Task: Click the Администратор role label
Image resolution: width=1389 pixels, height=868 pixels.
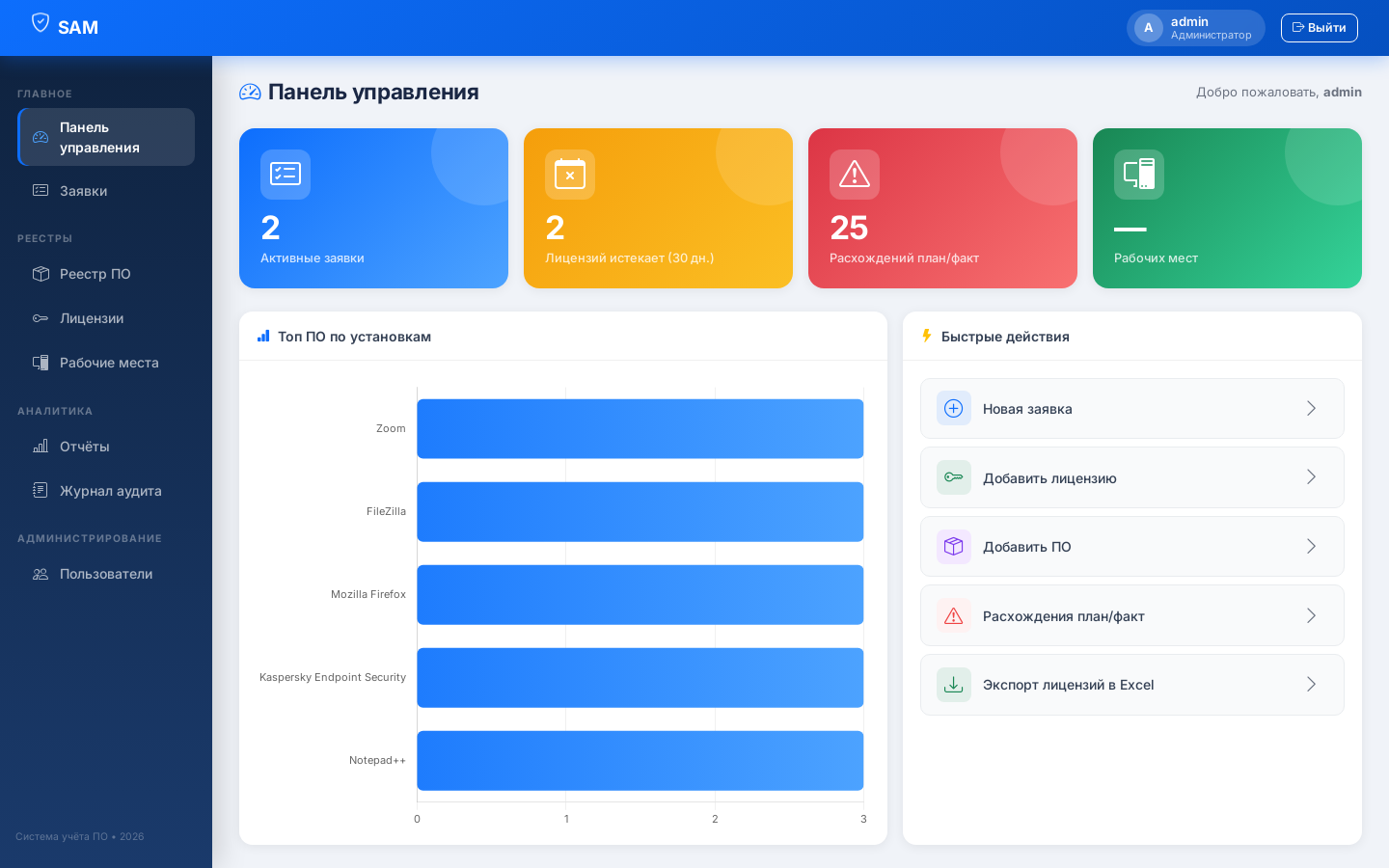Action: 1211,36
